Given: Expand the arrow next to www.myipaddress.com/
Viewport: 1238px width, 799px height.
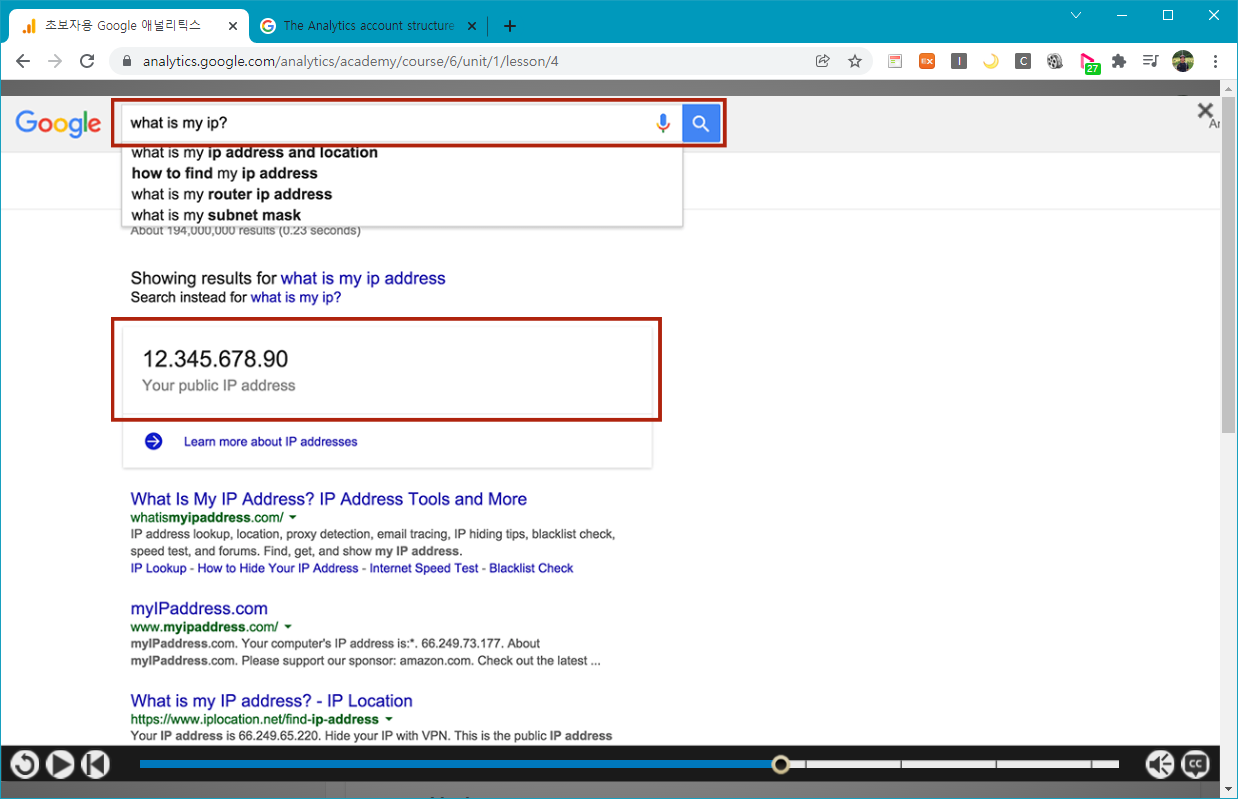Looking at the screenshot, I should (x=288, y=627).
